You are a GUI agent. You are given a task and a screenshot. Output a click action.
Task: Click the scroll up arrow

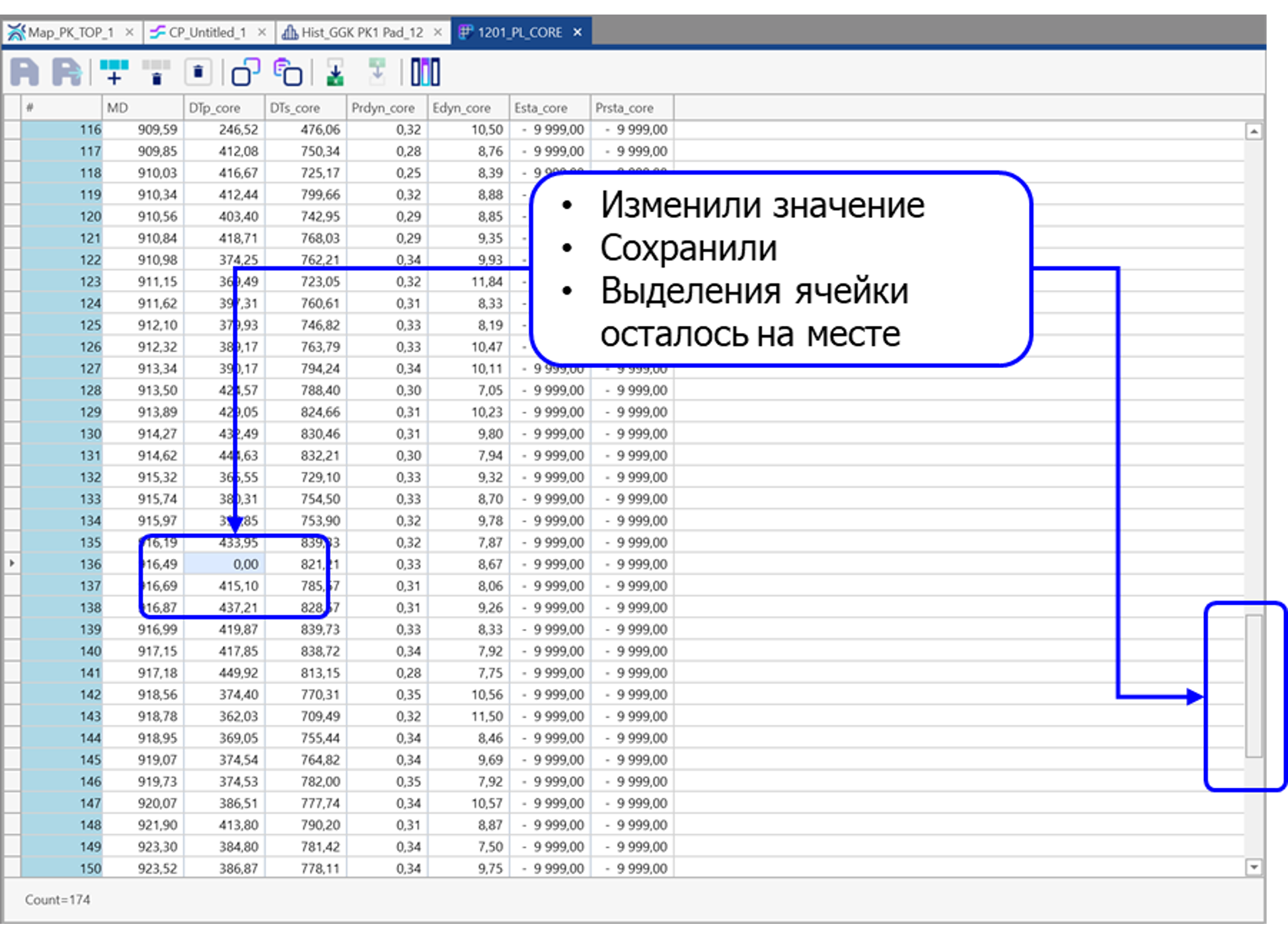click(x=1253, y=131)
